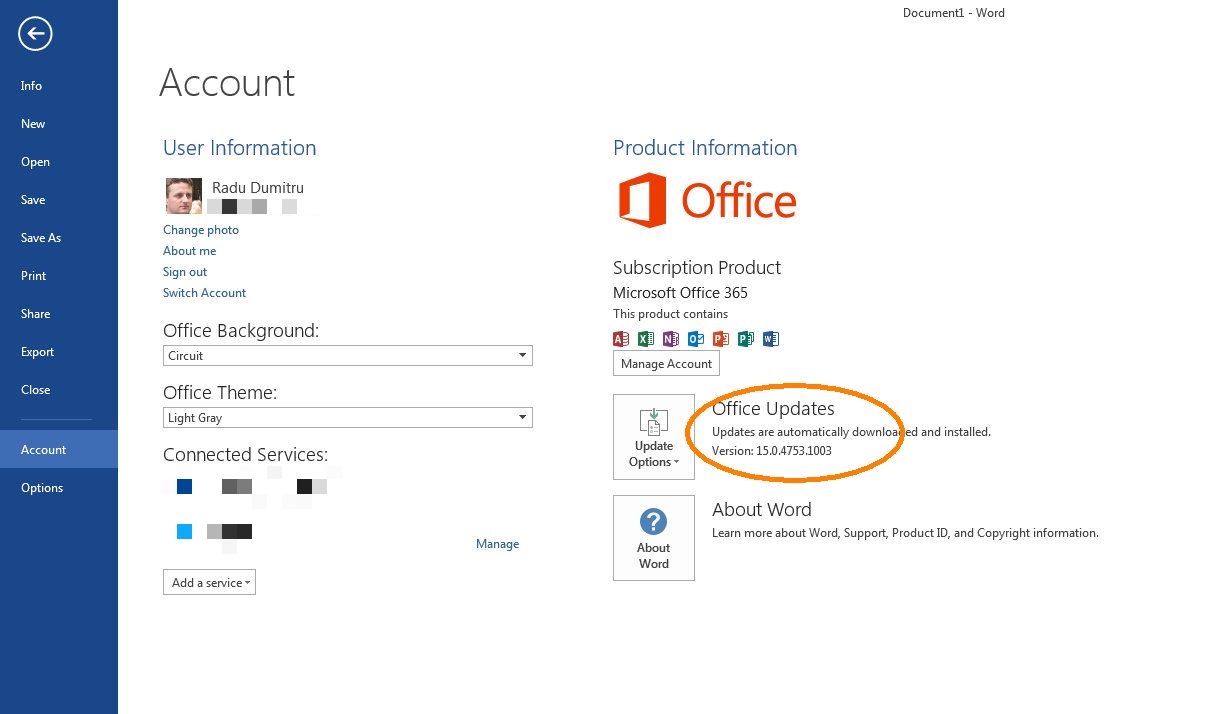Click the Change photo link
Screen dimensions: 1209x714
coord(201,230)
